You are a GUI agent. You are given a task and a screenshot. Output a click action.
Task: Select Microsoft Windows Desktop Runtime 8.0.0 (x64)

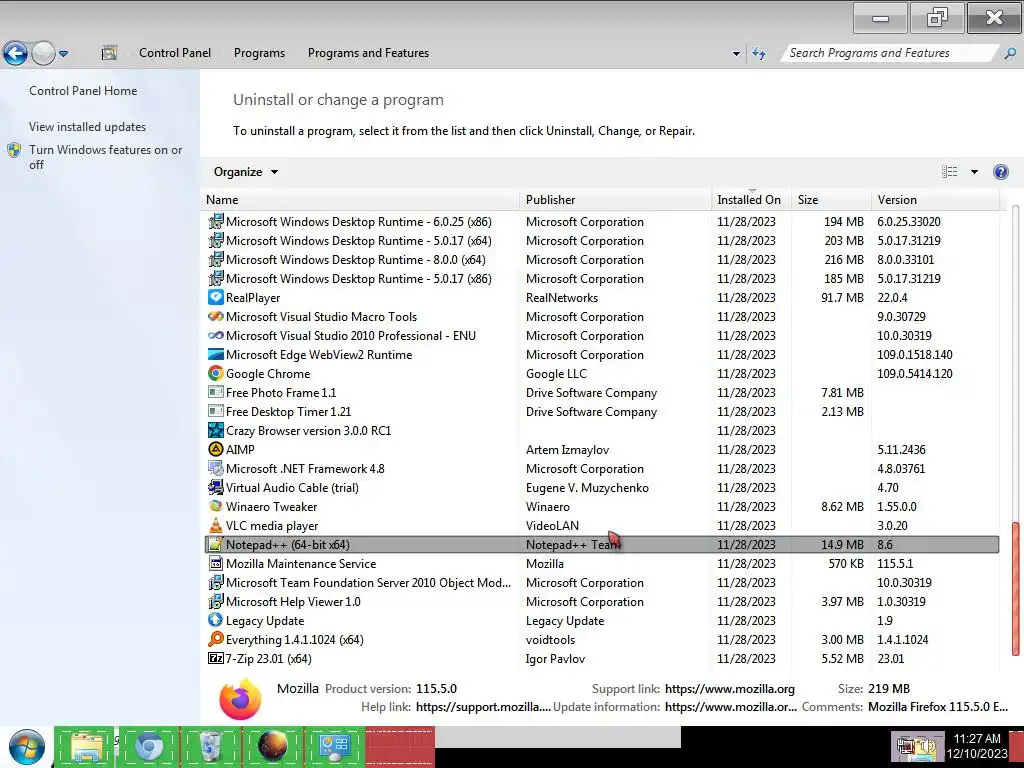point(601,259)
